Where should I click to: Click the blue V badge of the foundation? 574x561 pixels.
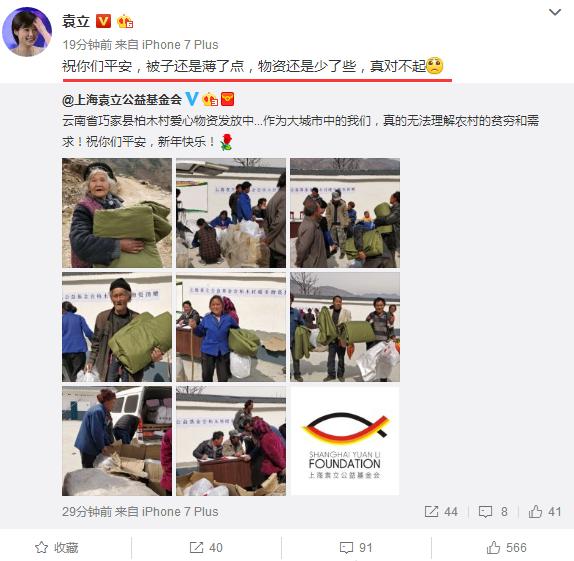tap(192, 99)
